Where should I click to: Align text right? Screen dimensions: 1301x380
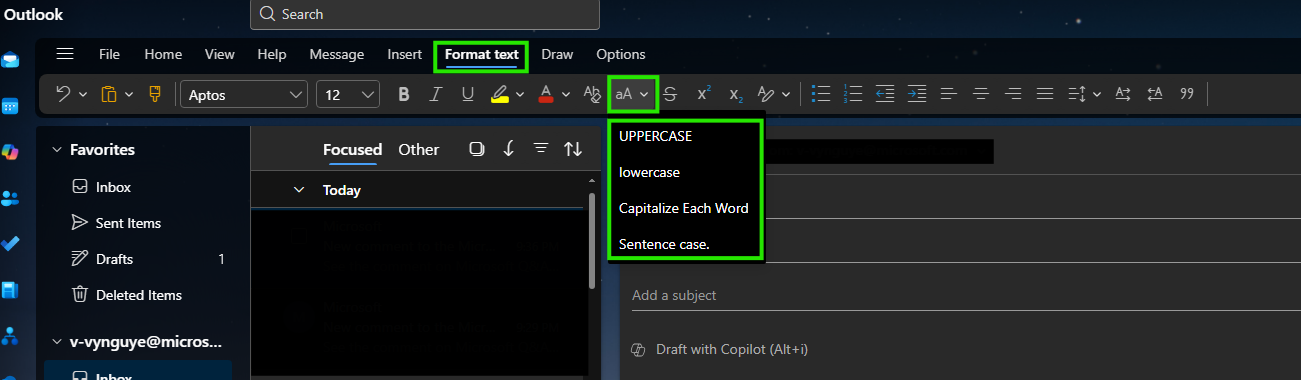[1013, 94]
